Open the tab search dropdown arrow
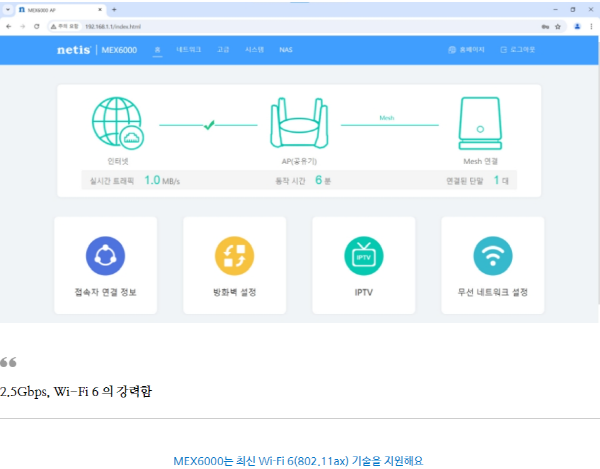600x469 pixels. coord(8,10)
